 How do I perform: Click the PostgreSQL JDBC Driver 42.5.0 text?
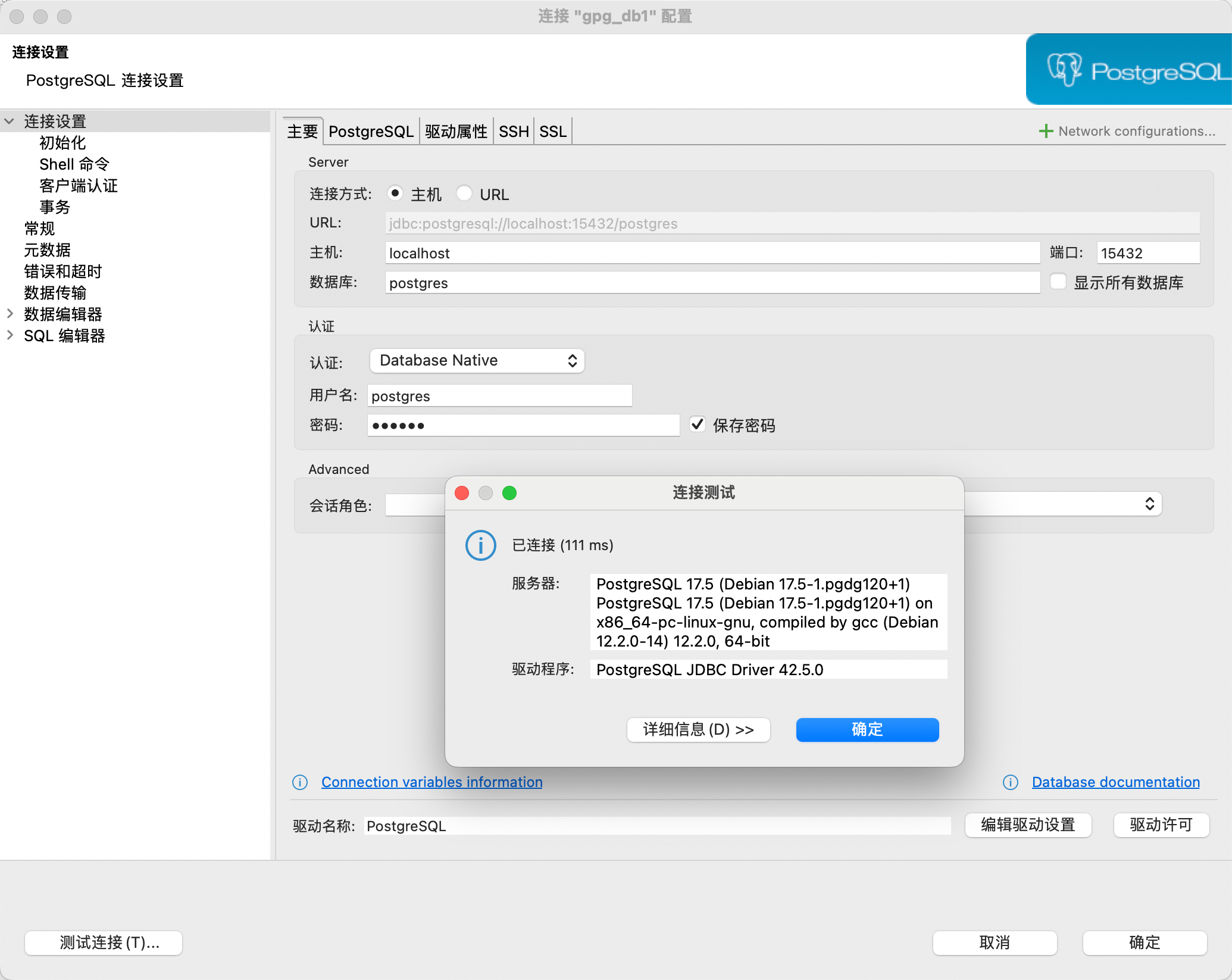click(709, 670)
